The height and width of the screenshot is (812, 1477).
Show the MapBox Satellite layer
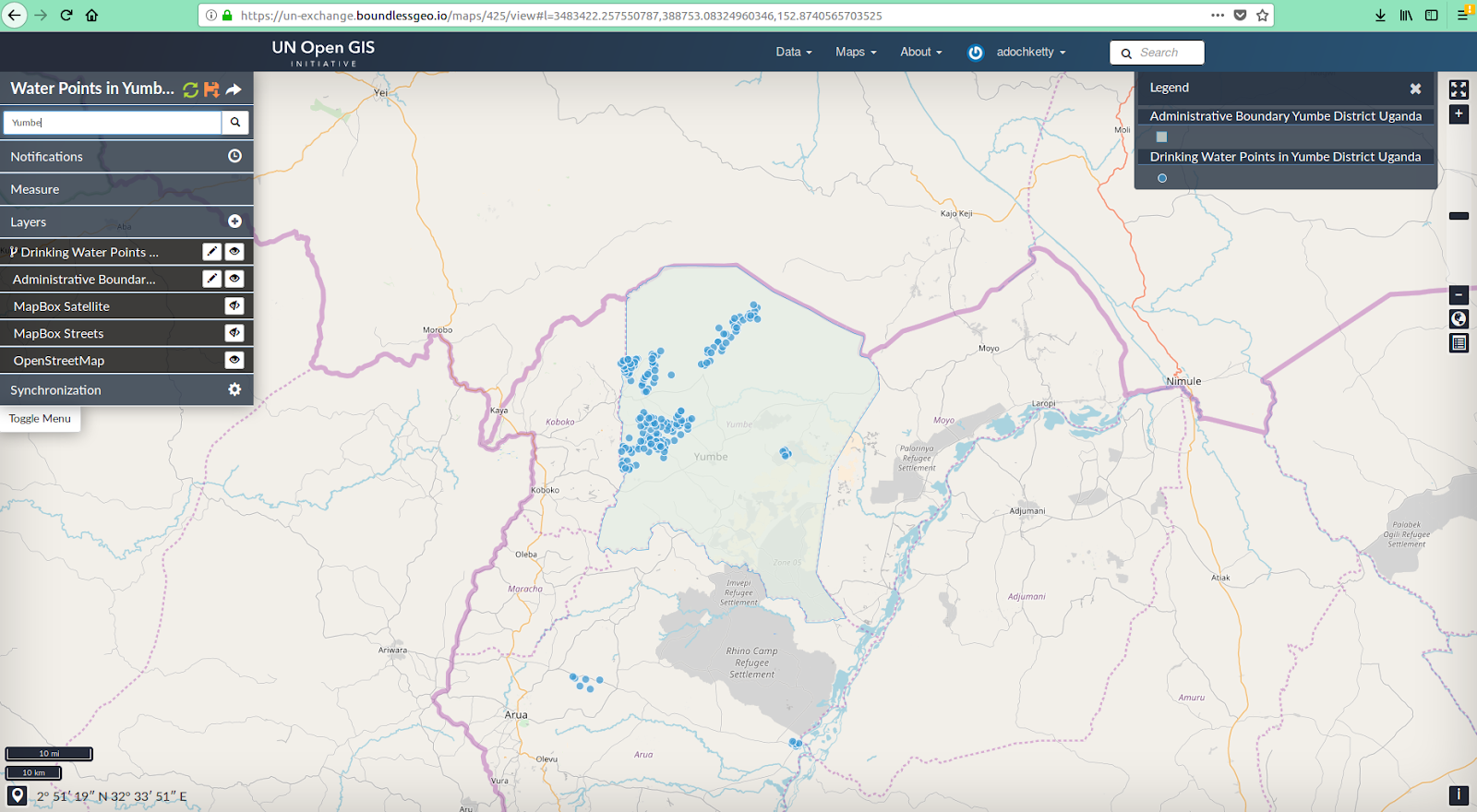click(x=234, y=305)
